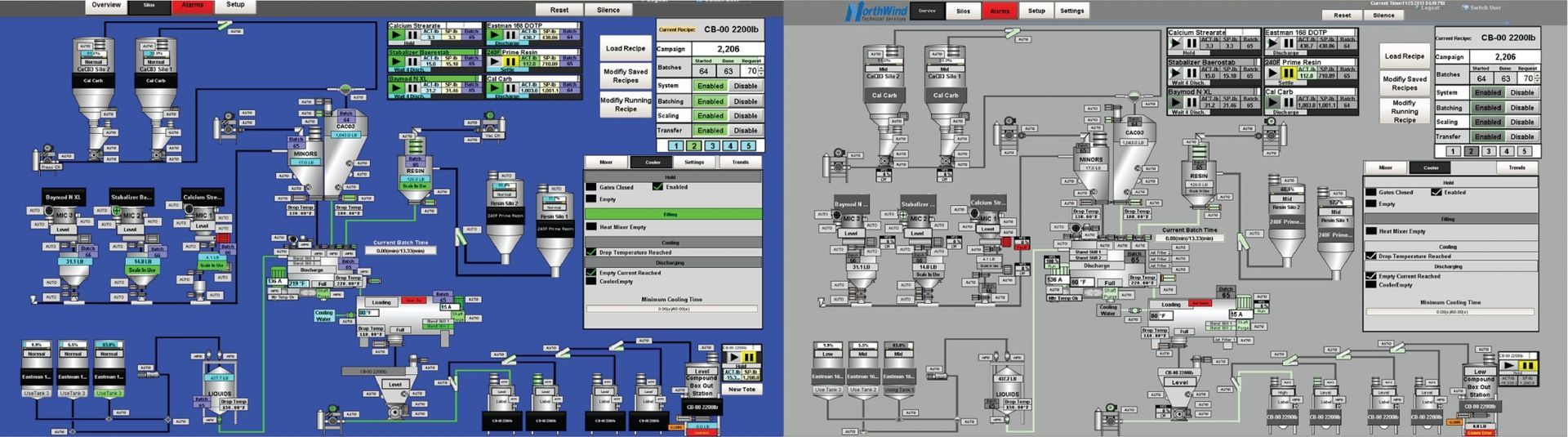Set System to Disable on the gray screen

pyautogui.click(x=1522, y=92)
